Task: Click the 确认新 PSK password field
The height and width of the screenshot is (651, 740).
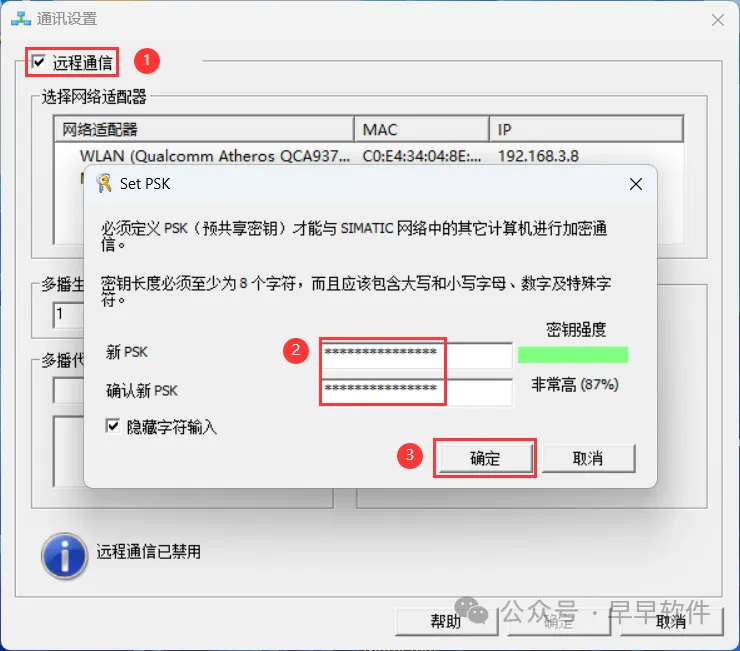Action: 417,391
